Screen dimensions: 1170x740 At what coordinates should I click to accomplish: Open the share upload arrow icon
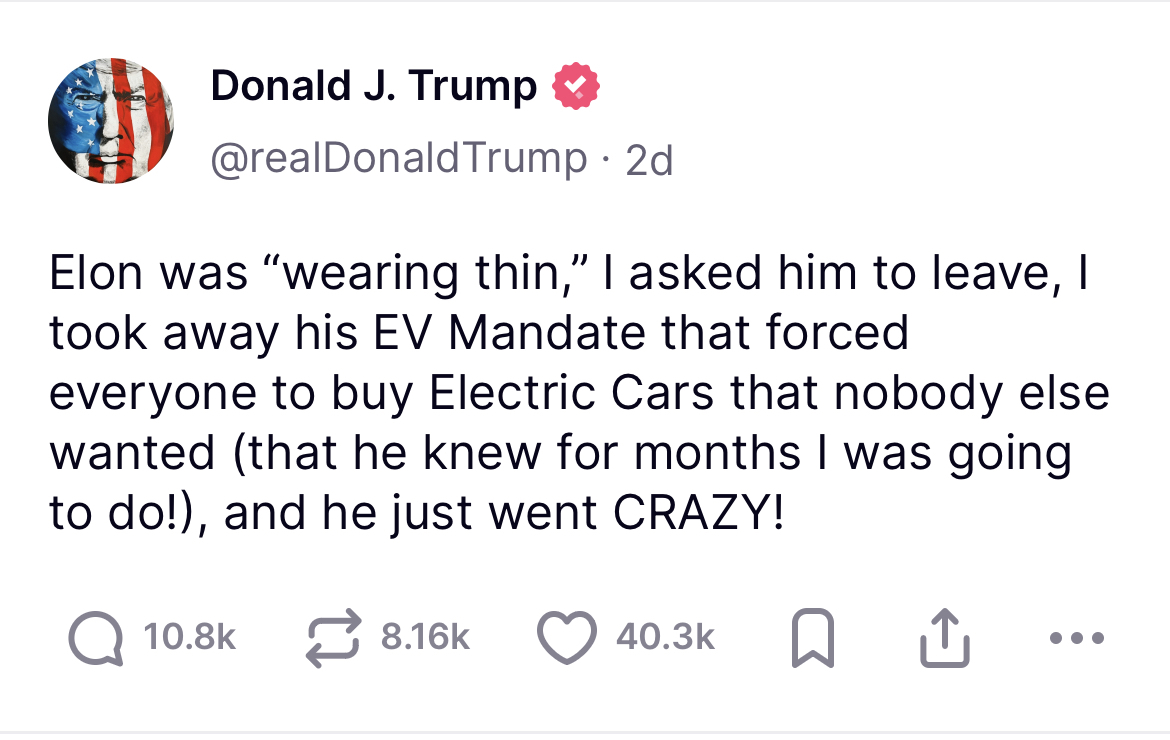pyautogui.click(x=945, y=638)
